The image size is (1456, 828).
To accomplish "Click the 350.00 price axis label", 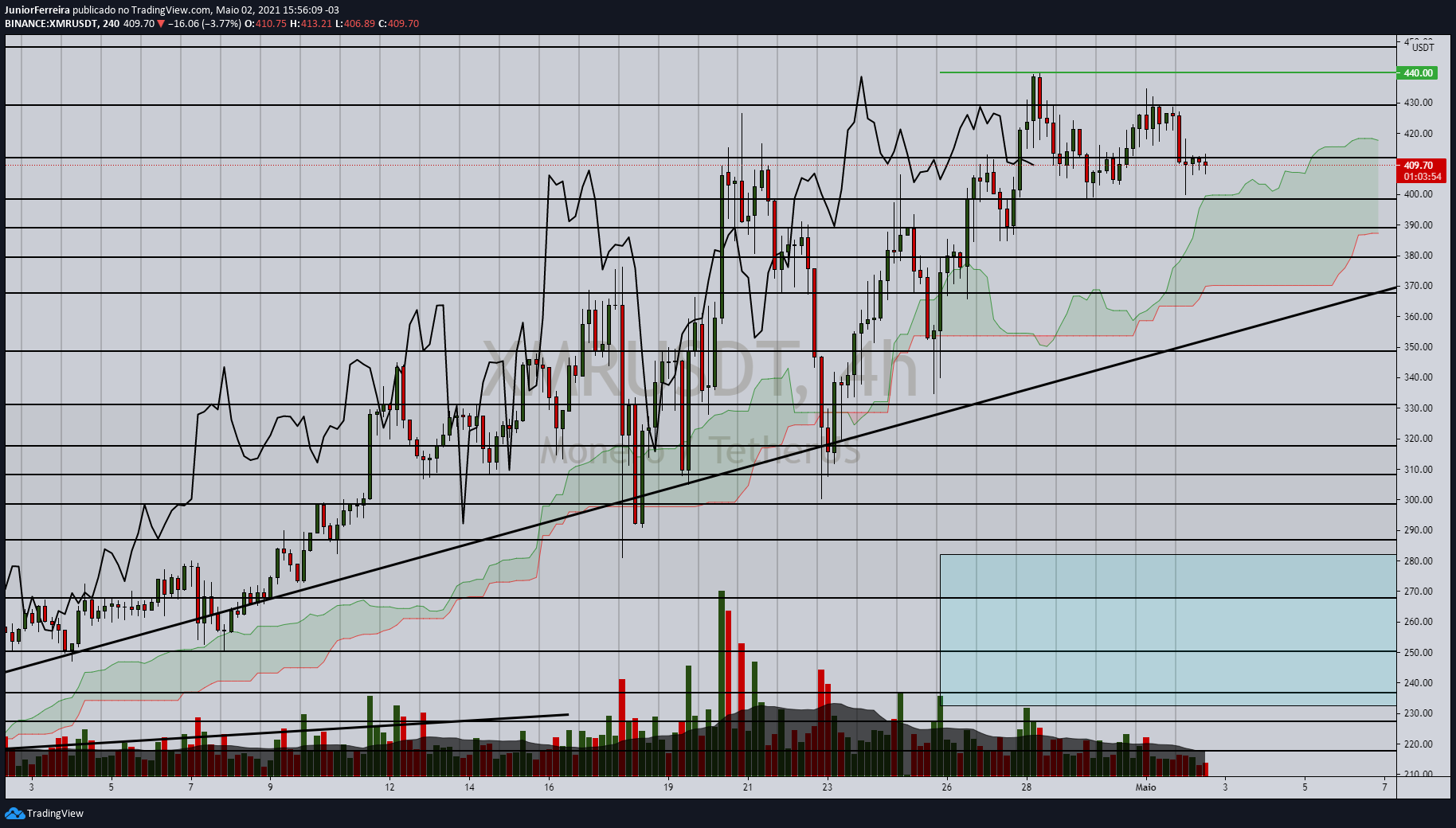I will pos(1418,347).
